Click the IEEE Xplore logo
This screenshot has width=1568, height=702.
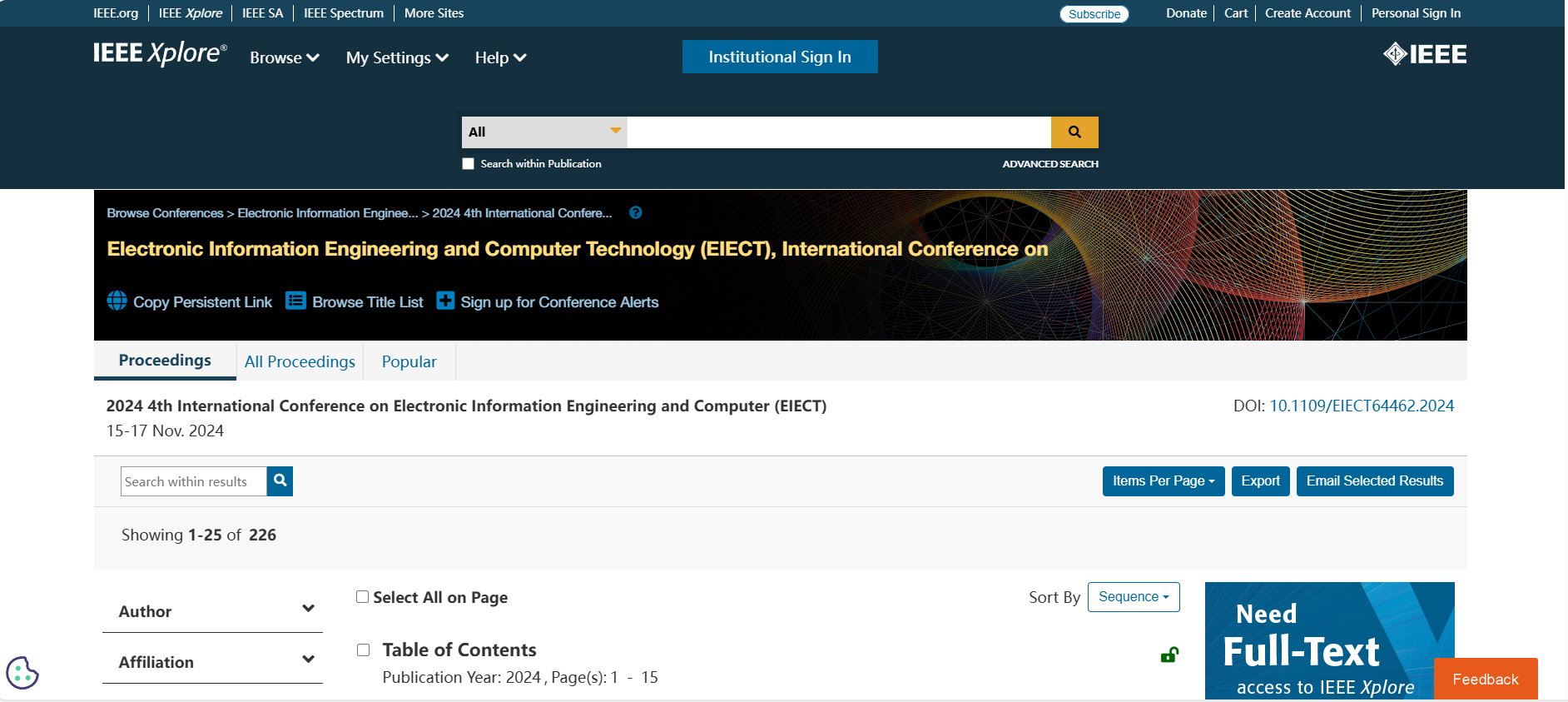160,53
